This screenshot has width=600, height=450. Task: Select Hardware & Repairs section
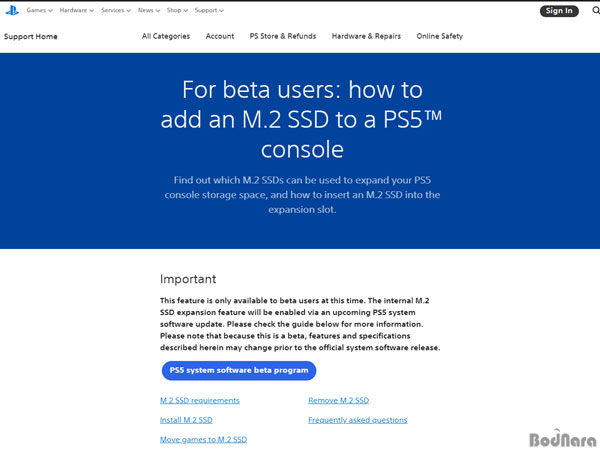[x=366, y=36]
